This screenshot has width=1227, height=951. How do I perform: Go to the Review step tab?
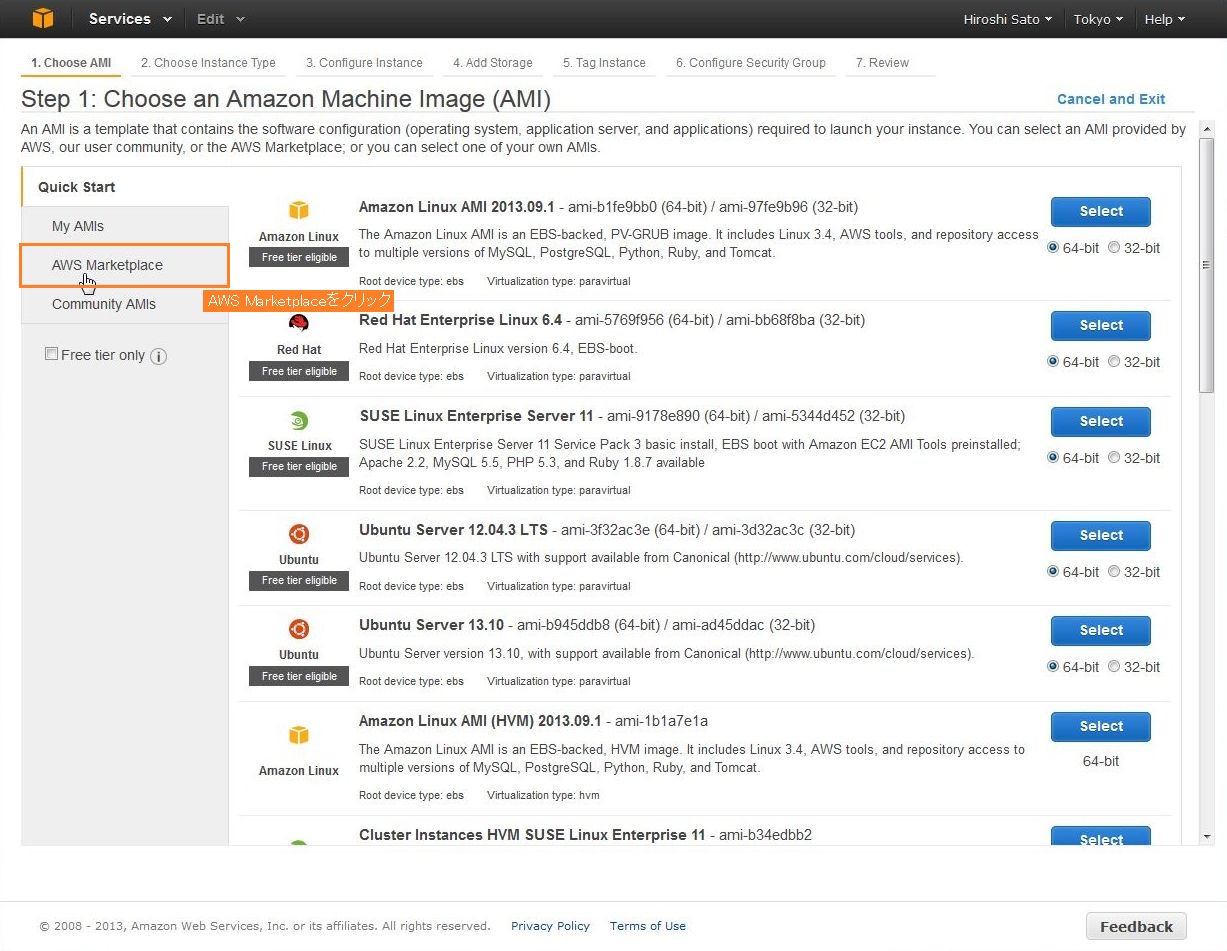883,63
